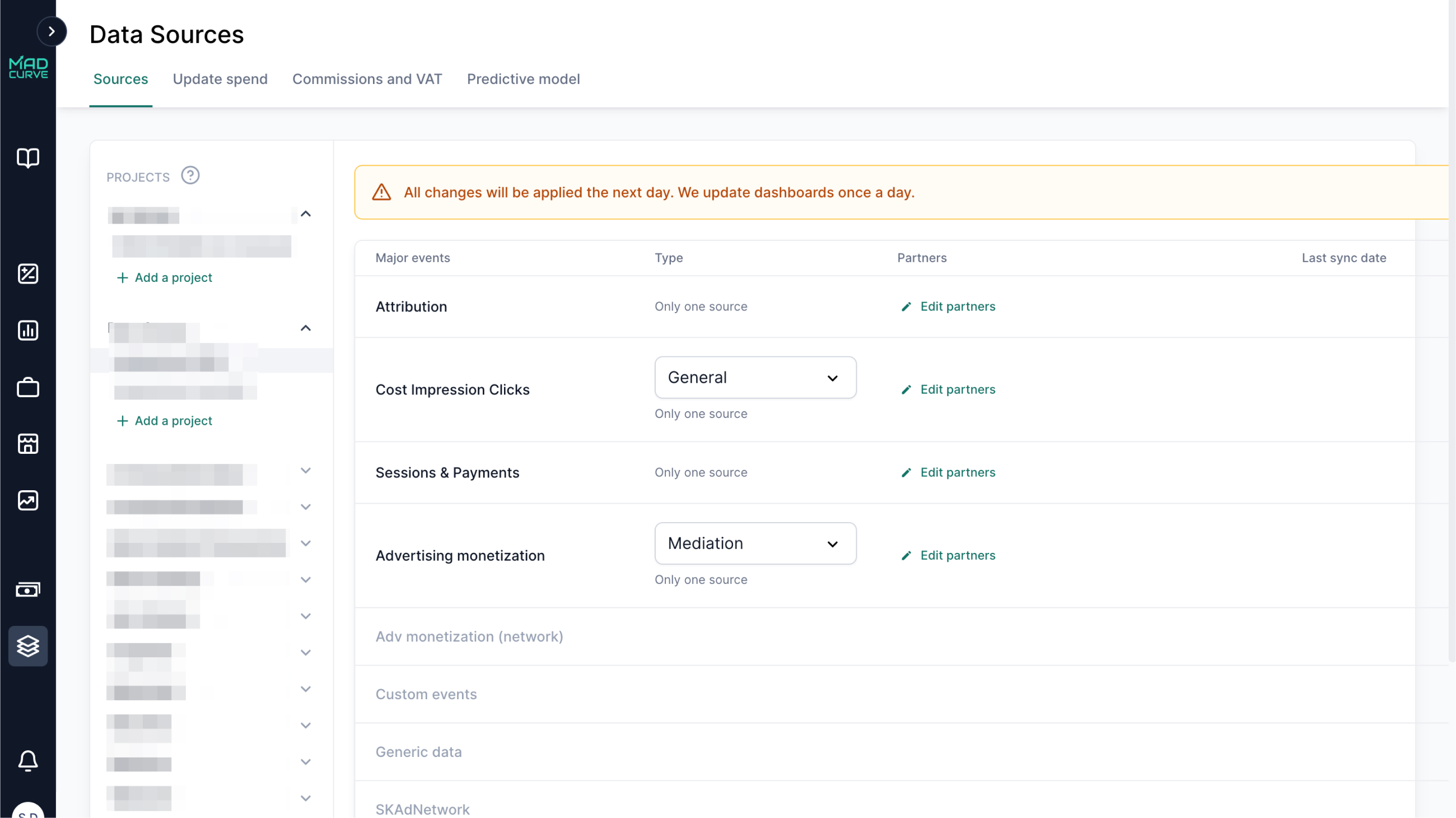Viewport: 1456px width, 818px height.
Task: Open the Commissions and VAT tab
Action: click(x=367, y=79)
